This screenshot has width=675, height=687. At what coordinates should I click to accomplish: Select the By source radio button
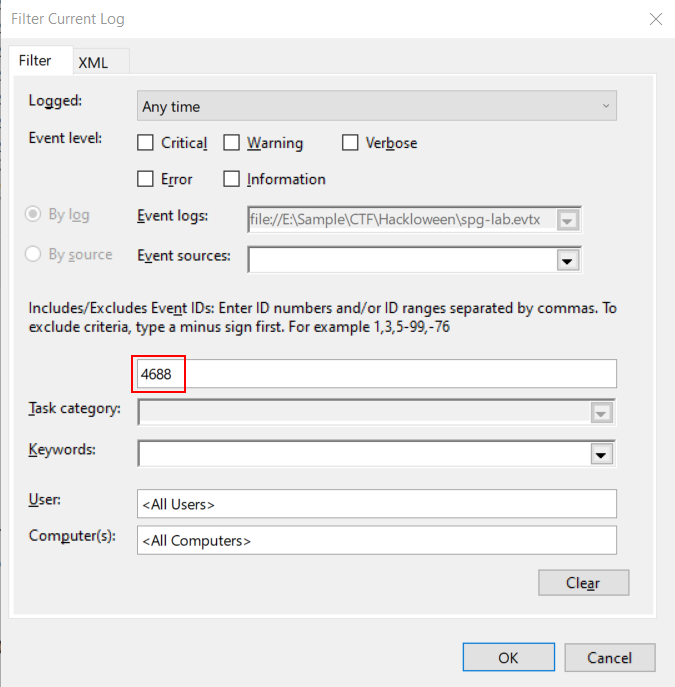(x=33, y=254)
